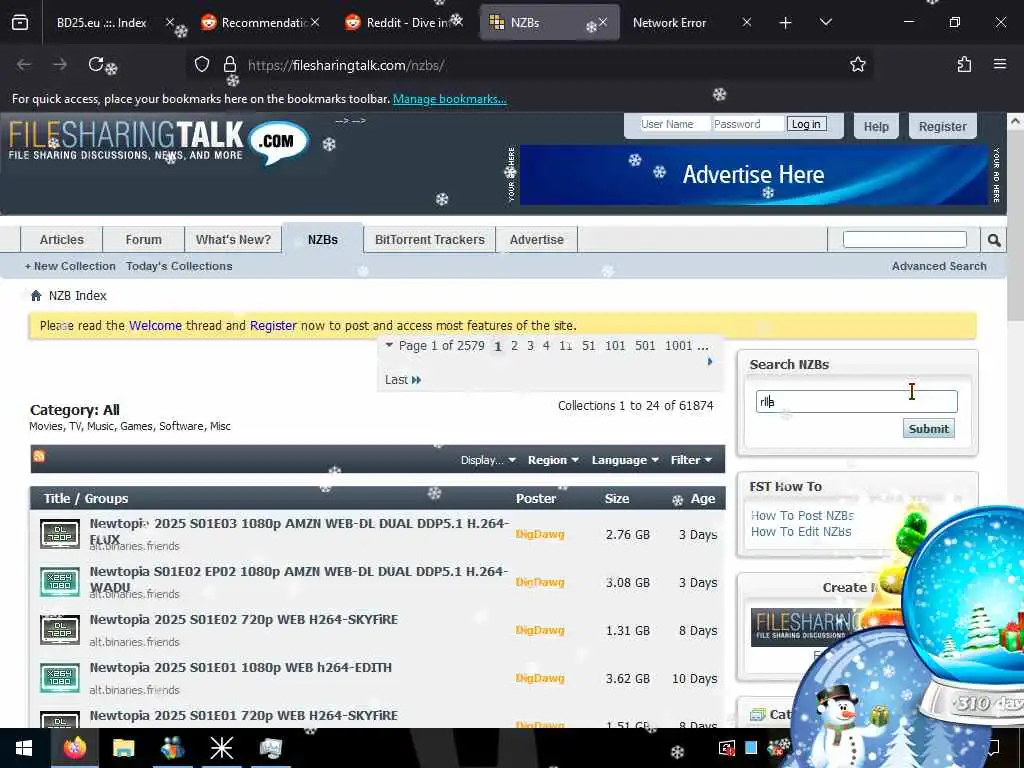Open Windows Start menu

pyautogui.click(x=24, y=748)
